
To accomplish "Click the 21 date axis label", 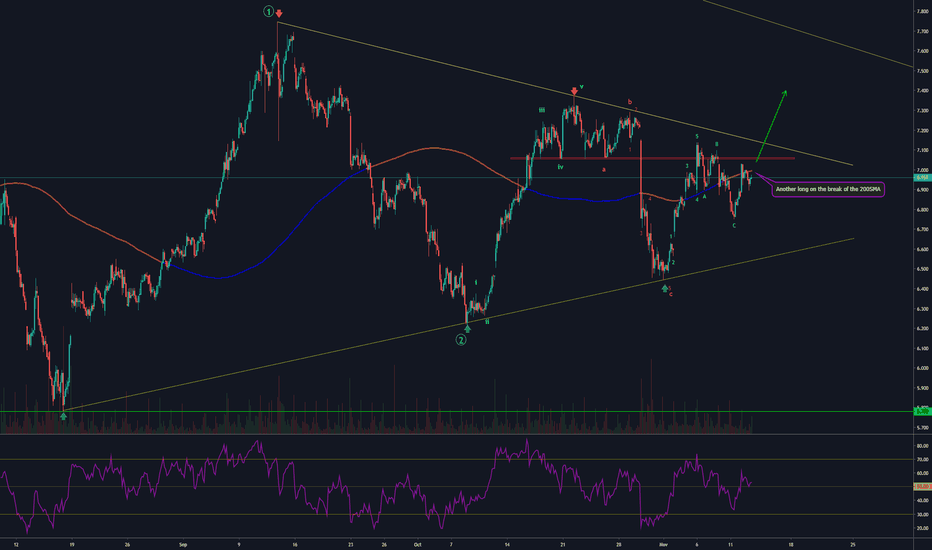I will (x=563, y=544).
